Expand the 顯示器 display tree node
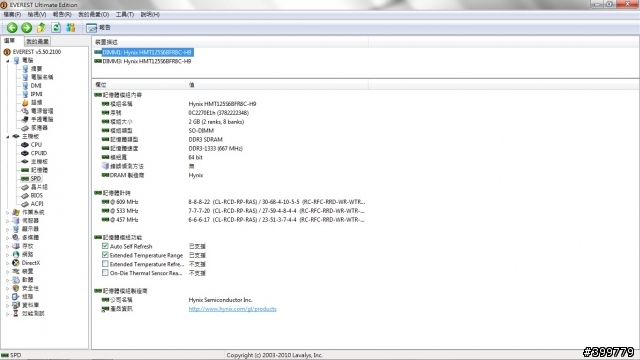640x360 pixels. click(x=8, y=229)
